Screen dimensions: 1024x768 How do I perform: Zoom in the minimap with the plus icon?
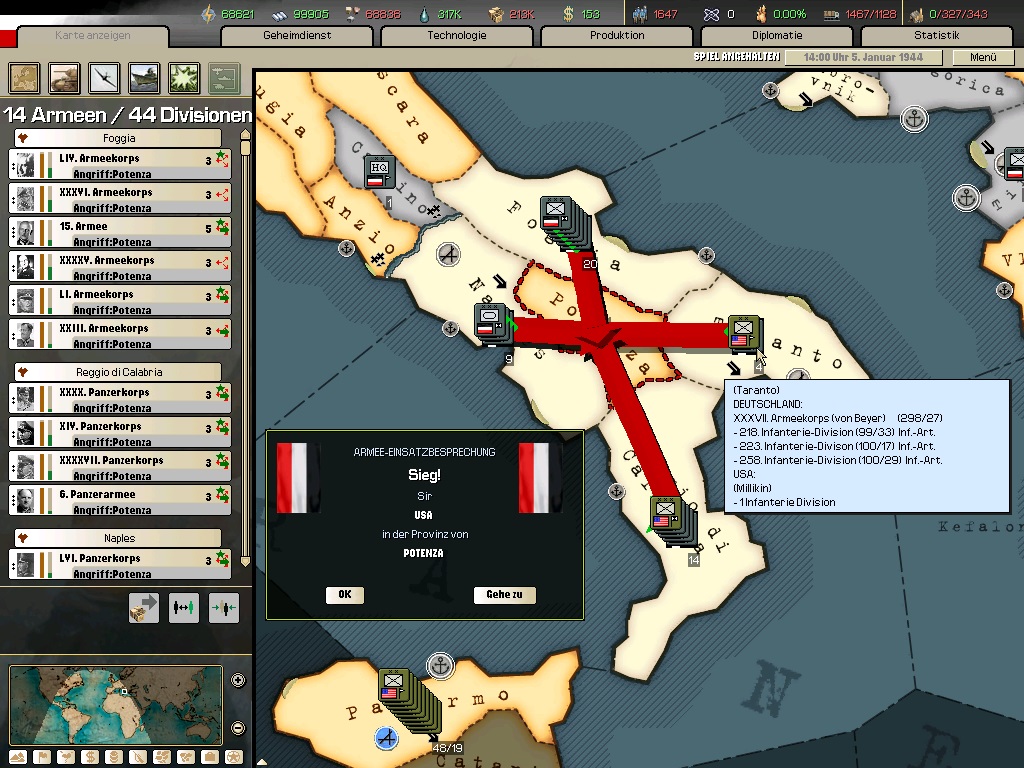(238, 680)
